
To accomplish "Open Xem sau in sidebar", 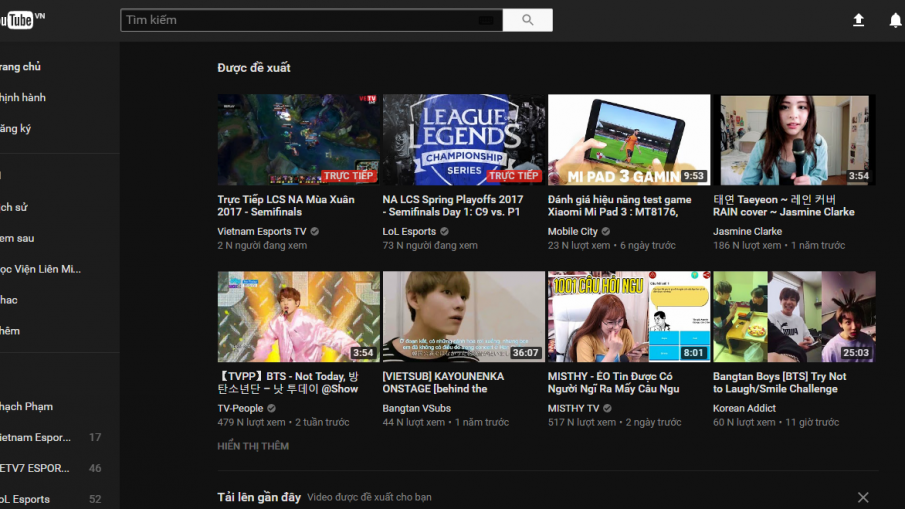I will click(x=17, y=238).
